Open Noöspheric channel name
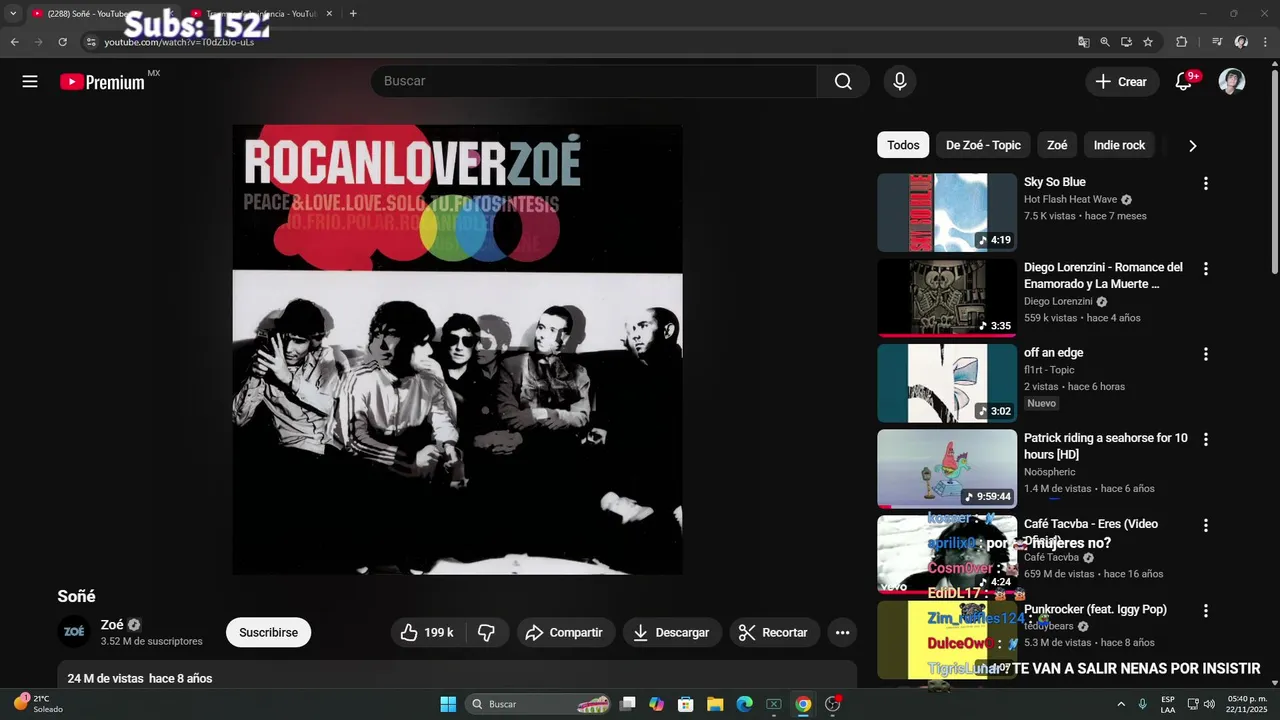1280x720 pixels. (x=1050, y=472)
